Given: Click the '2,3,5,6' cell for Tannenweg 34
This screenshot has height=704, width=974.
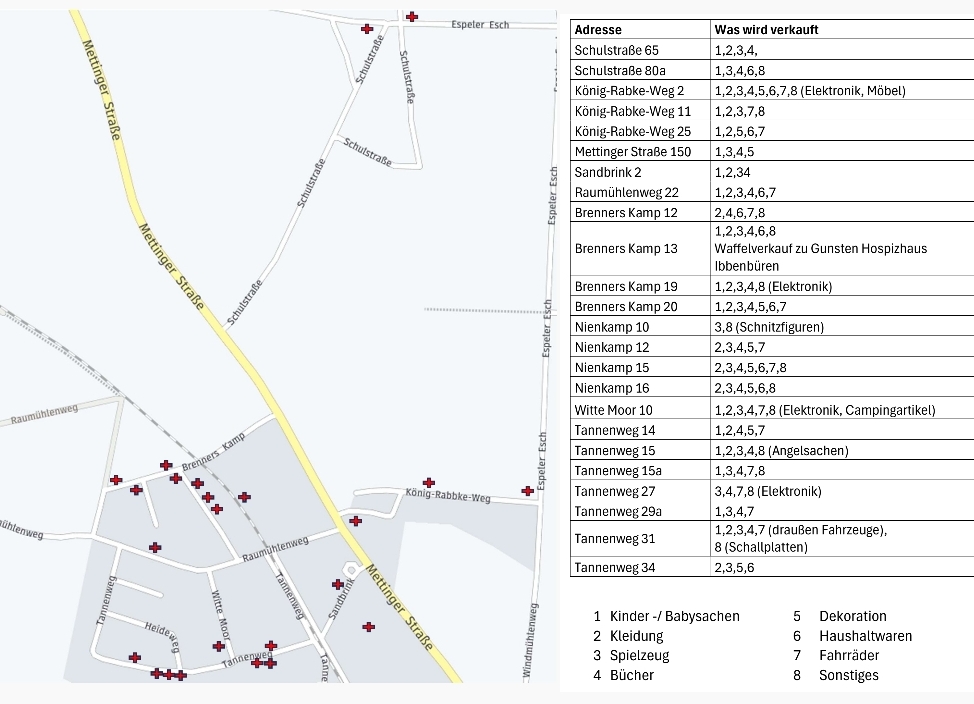Looking at the screenshot, I should click(x=842, y=567).
